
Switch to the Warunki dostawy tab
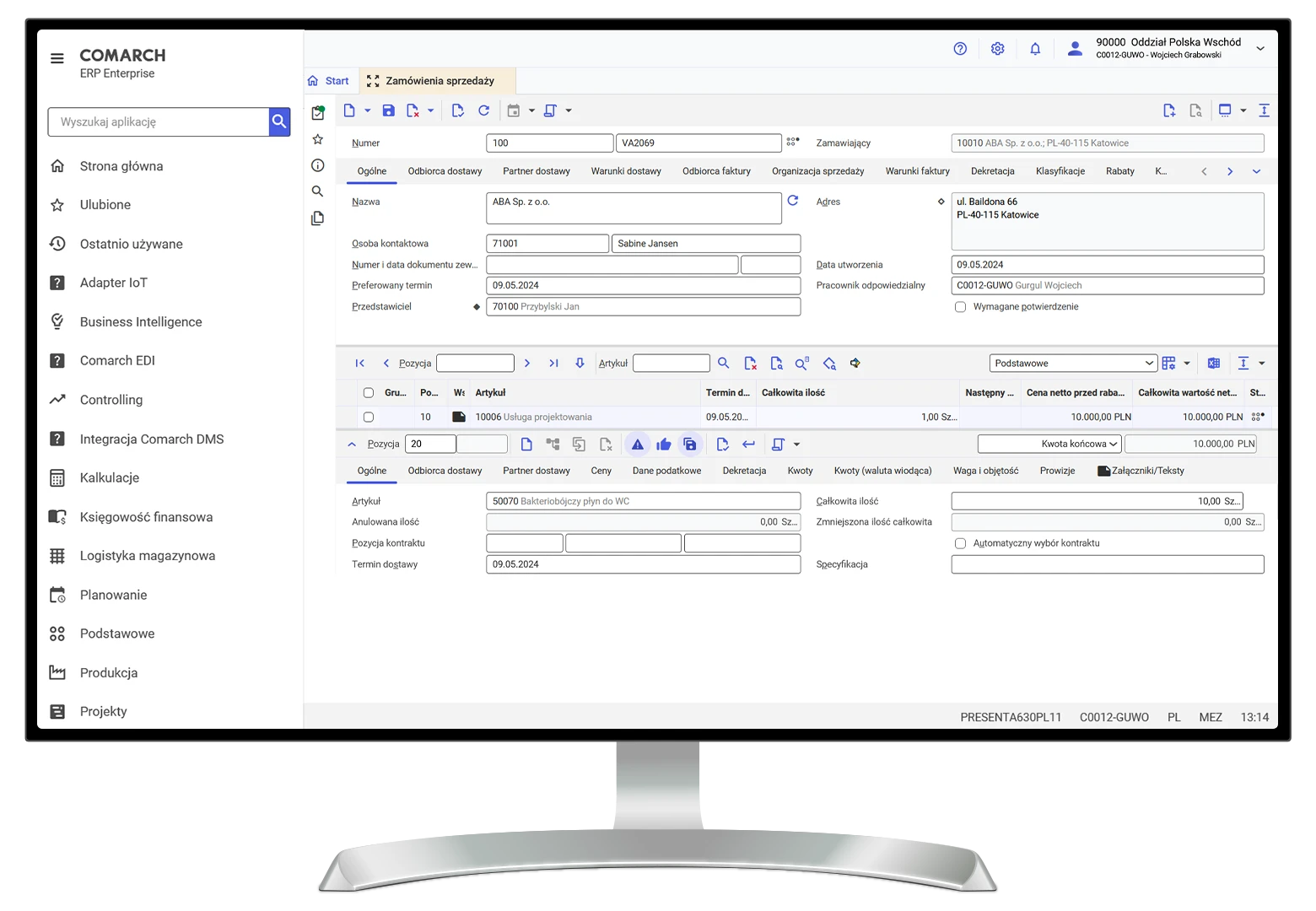click(626, 171)
